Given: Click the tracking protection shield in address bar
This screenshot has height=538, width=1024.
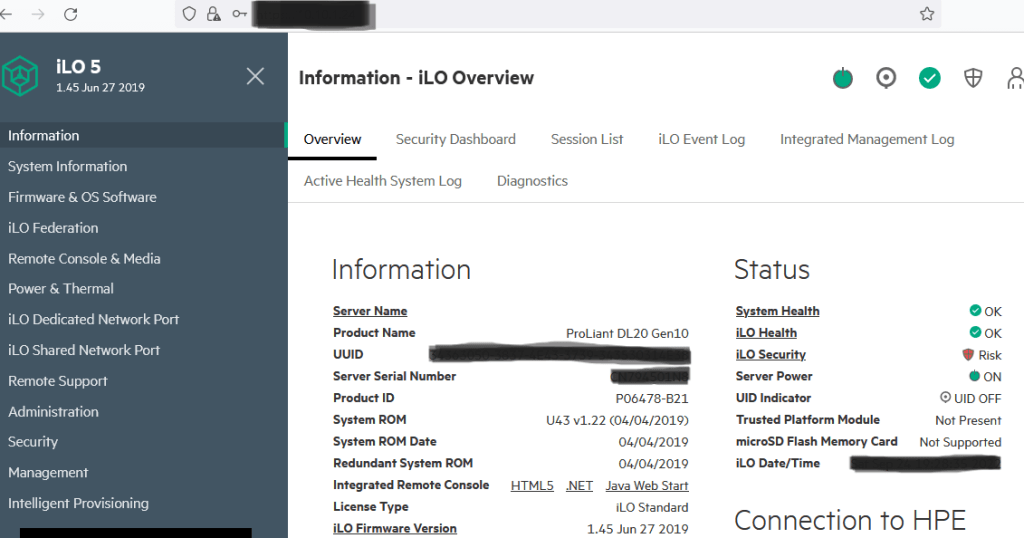Looking at the screenshot, I should tap(189, 14).
